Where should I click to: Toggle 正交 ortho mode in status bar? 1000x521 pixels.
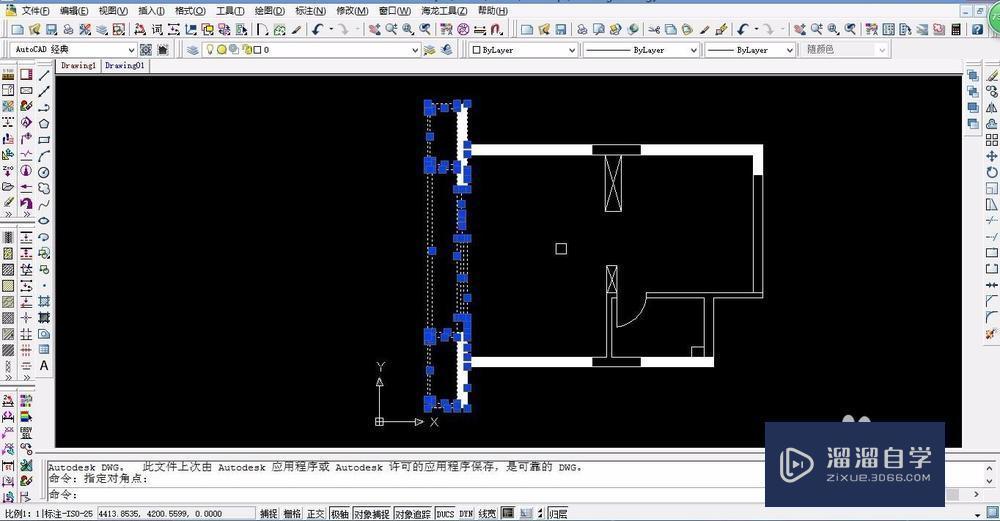316,514
